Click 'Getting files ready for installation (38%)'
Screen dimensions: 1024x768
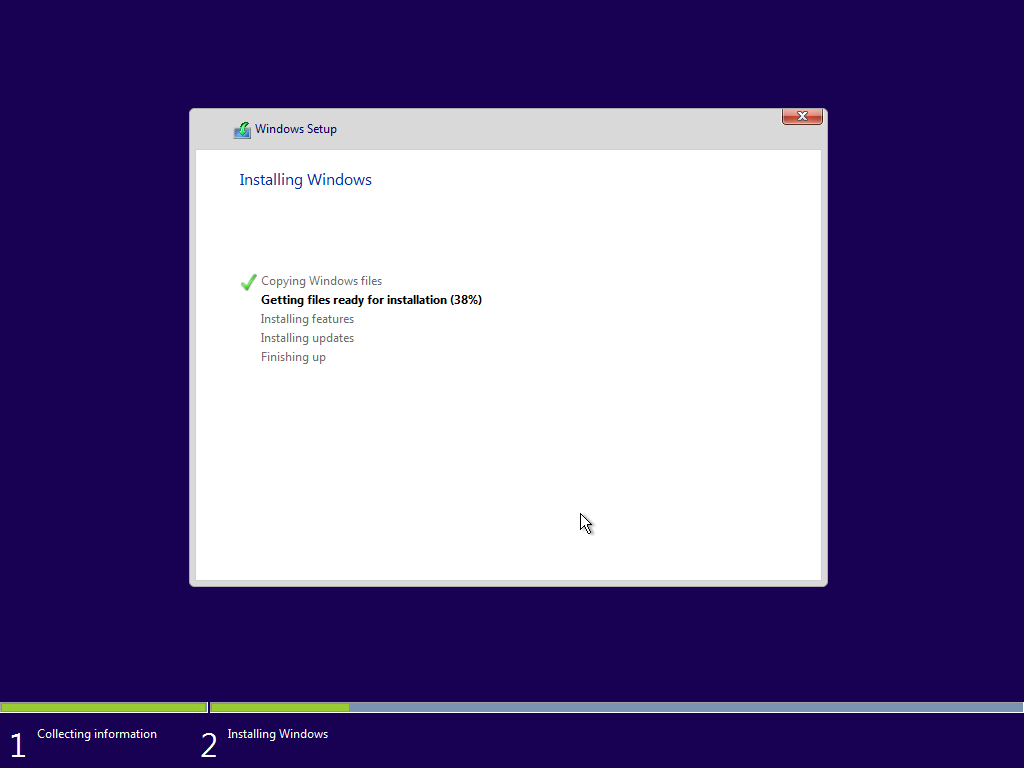[x=371, y=300]
